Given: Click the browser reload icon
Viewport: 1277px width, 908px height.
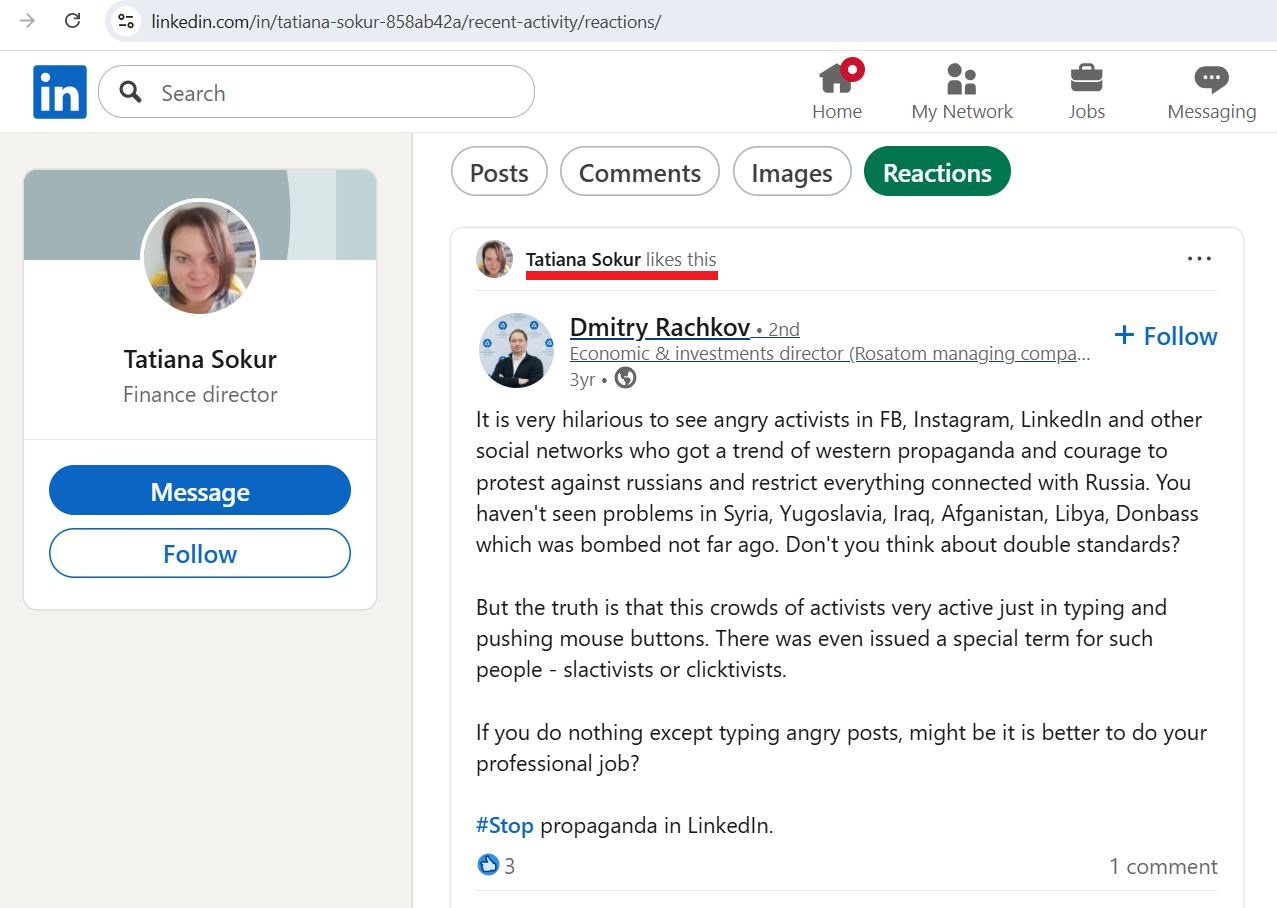Looking at the screenshot, I should [x=71, y=21].
